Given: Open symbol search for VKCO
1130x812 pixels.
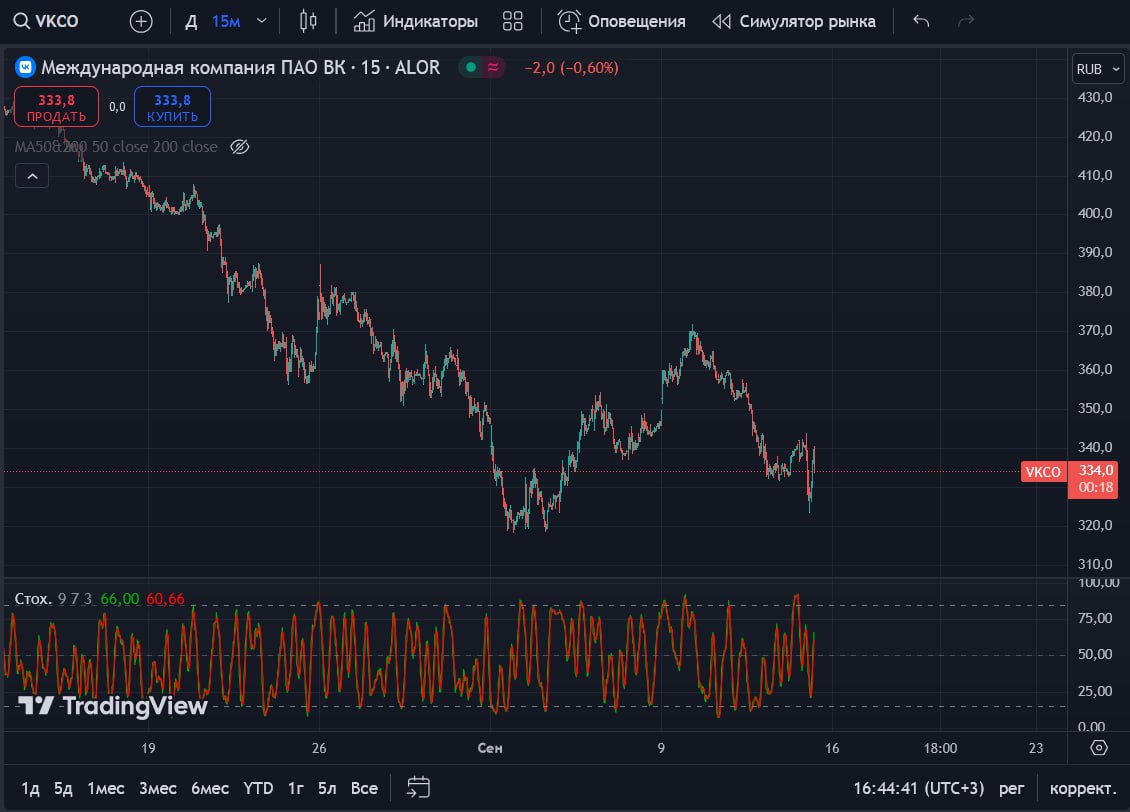Looking at the screenshot, I should (46, 21).
